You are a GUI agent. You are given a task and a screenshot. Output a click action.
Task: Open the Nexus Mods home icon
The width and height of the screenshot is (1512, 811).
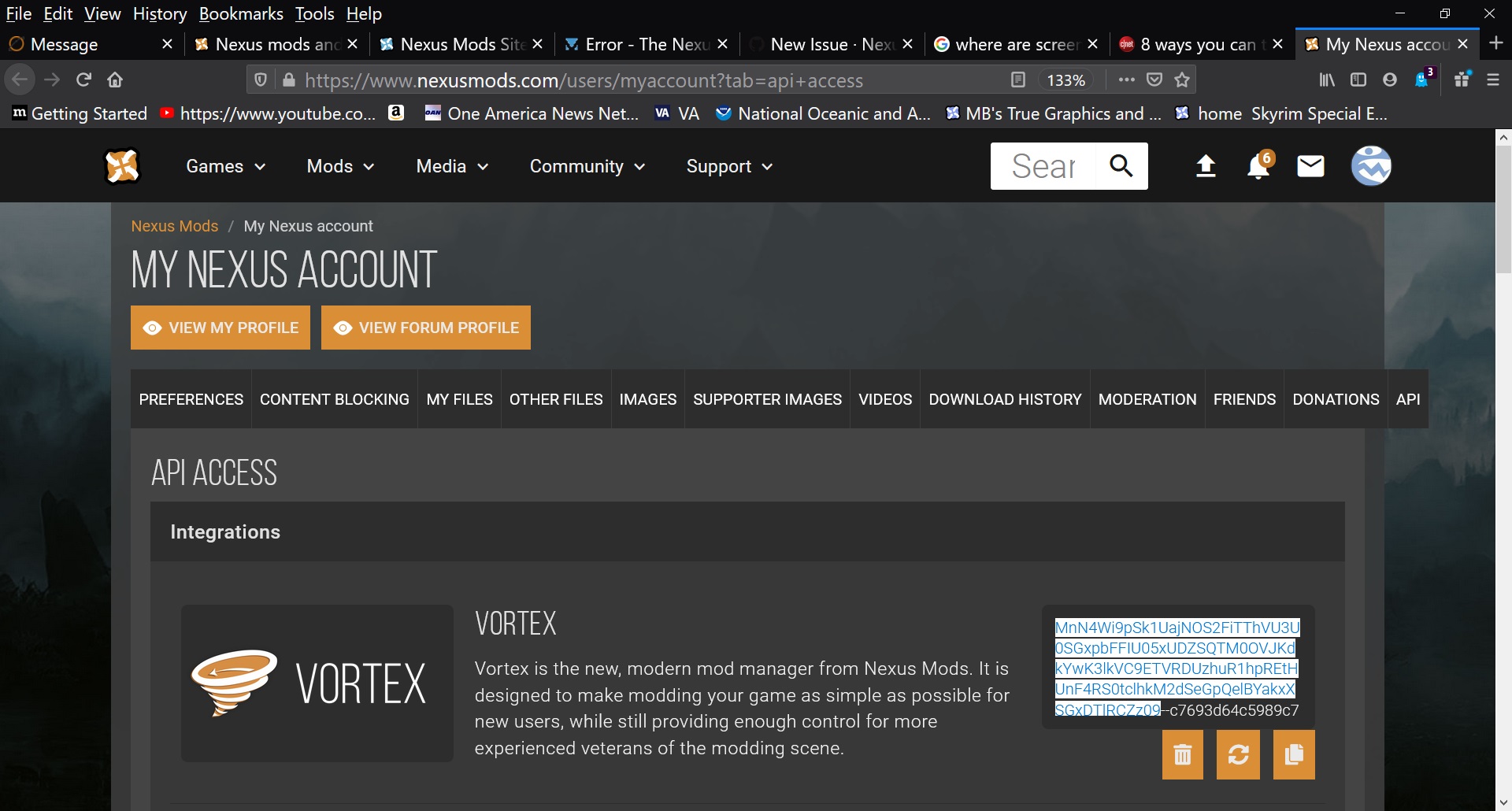coord(122,165)
